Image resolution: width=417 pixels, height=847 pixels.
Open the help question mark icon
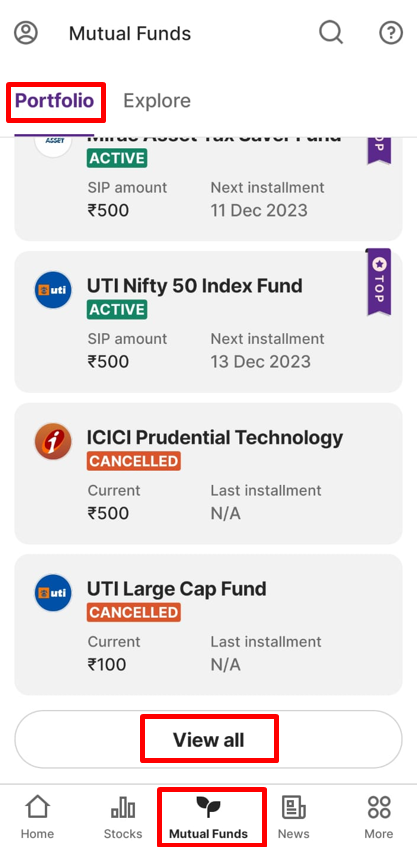391,33
